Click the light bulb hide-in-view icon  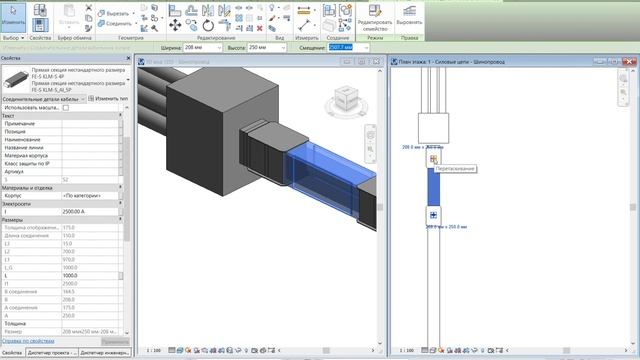[272, 8]
